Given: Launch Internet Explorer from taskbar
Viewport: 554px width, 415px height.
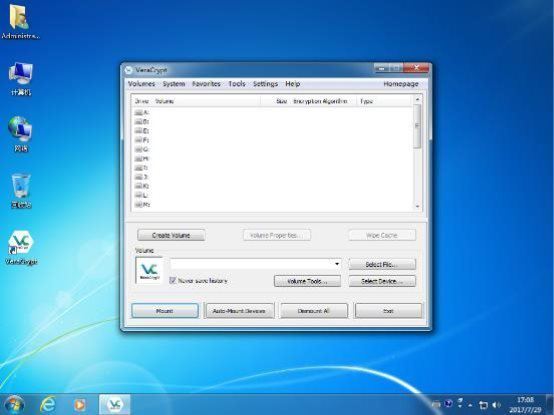Looking at the screenshot, I should click(48, 404).
